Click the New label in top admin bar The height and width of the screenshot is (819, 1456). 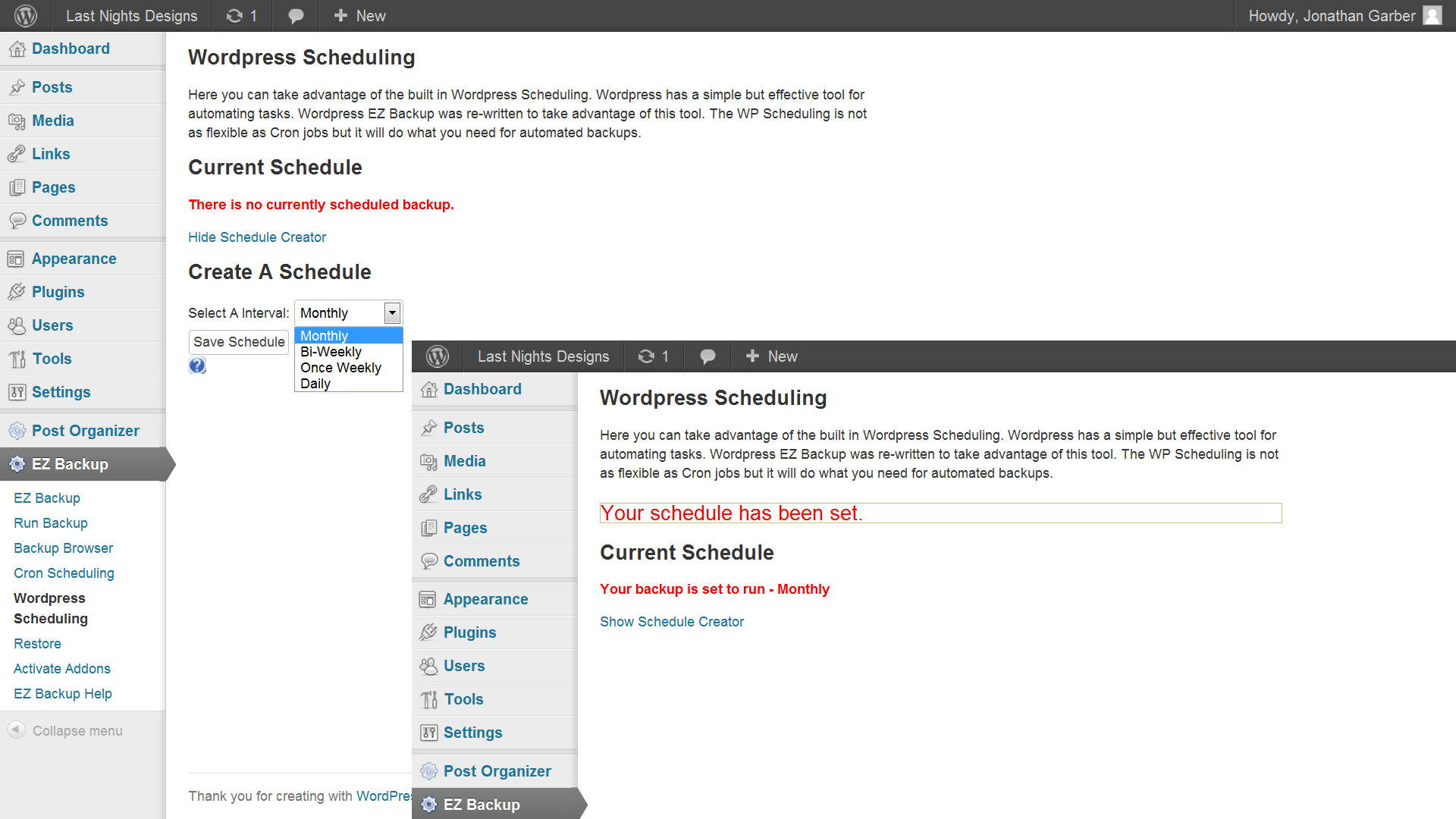coord(371,16)
